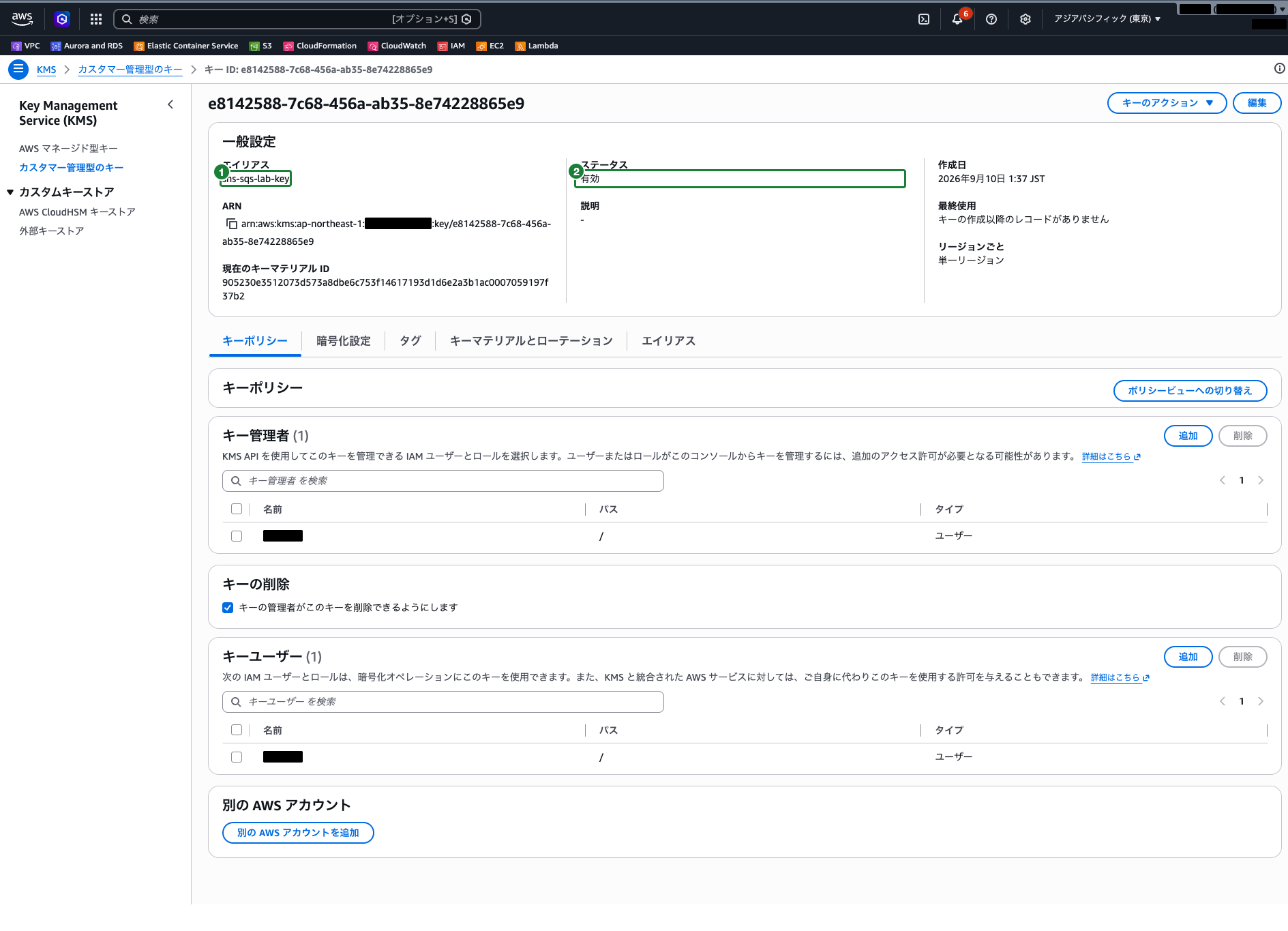Open Aurora and RDS bookmark
Viewport: 1288px width, 931px height.
[87, 46]
